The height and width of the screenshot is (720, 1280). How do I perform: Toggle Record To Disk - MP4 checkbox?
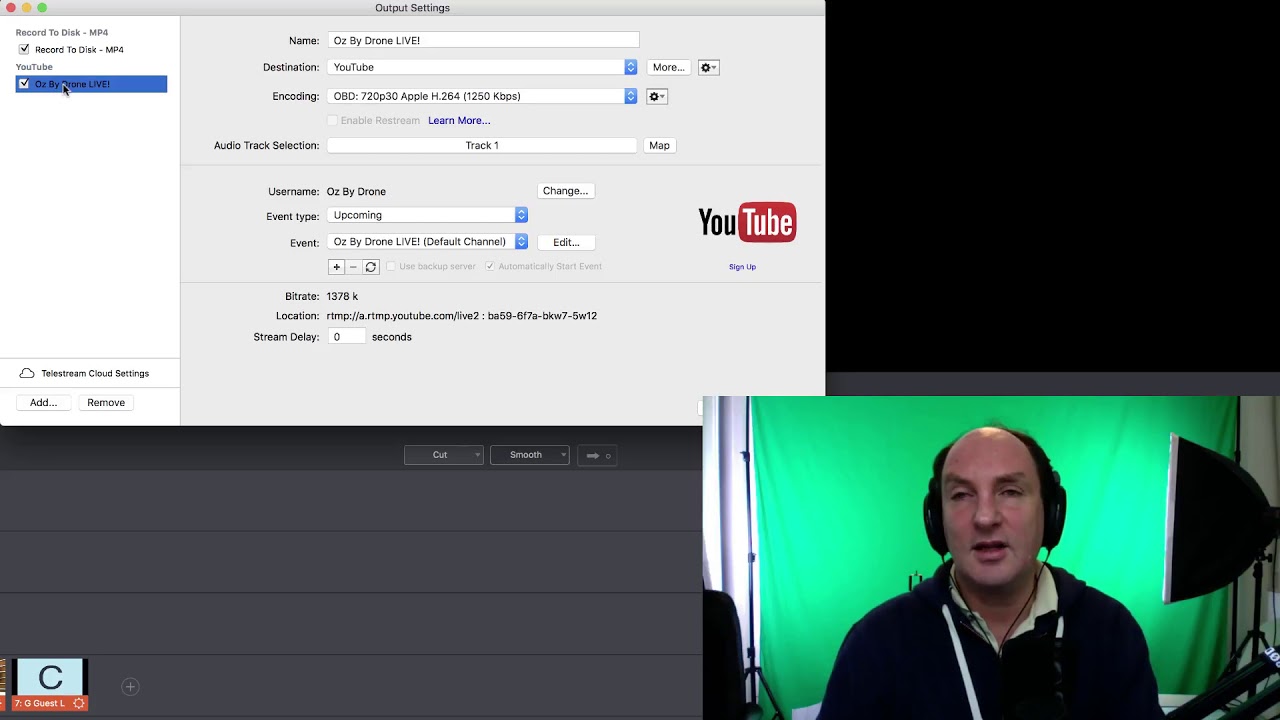pyautogui.click(x=24, y=49)
